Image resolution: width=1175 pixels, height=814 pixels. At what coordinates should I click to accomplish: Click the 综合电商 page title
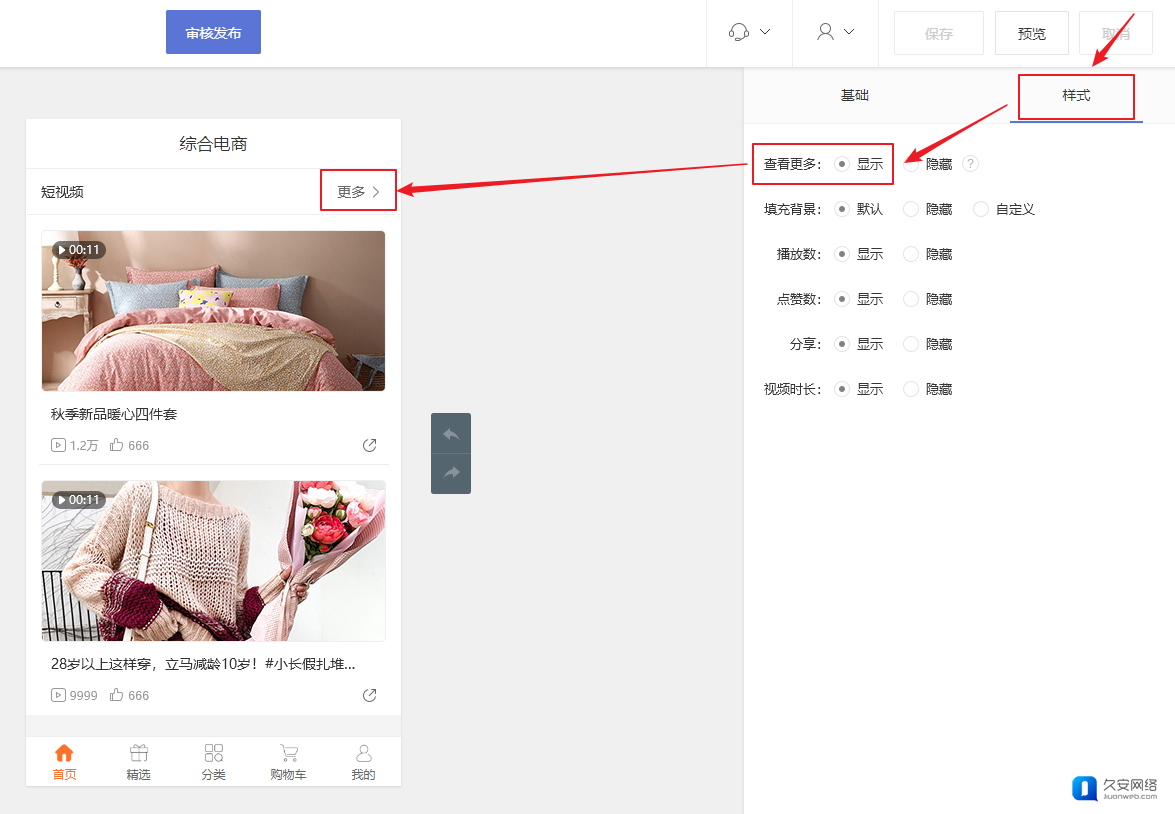tap(214, 144)
